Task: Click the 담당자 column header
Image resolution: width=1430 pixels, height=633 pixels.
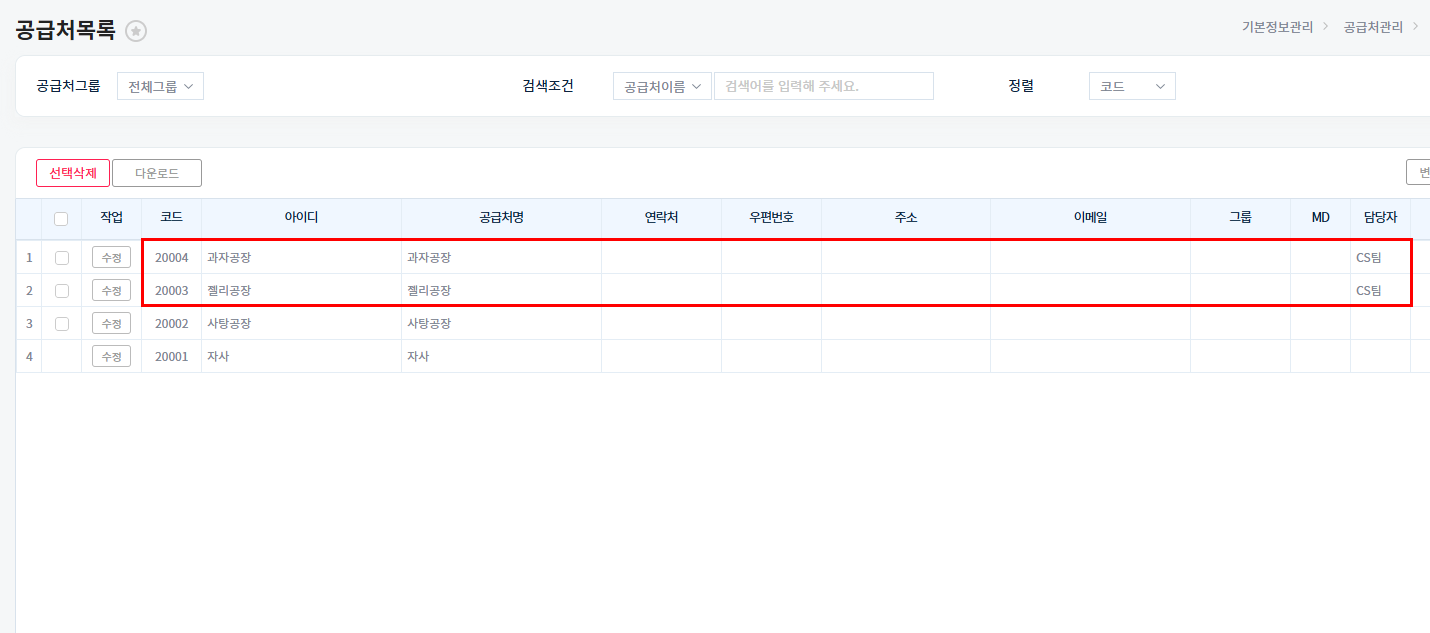Action: [x=1380, y=217]
